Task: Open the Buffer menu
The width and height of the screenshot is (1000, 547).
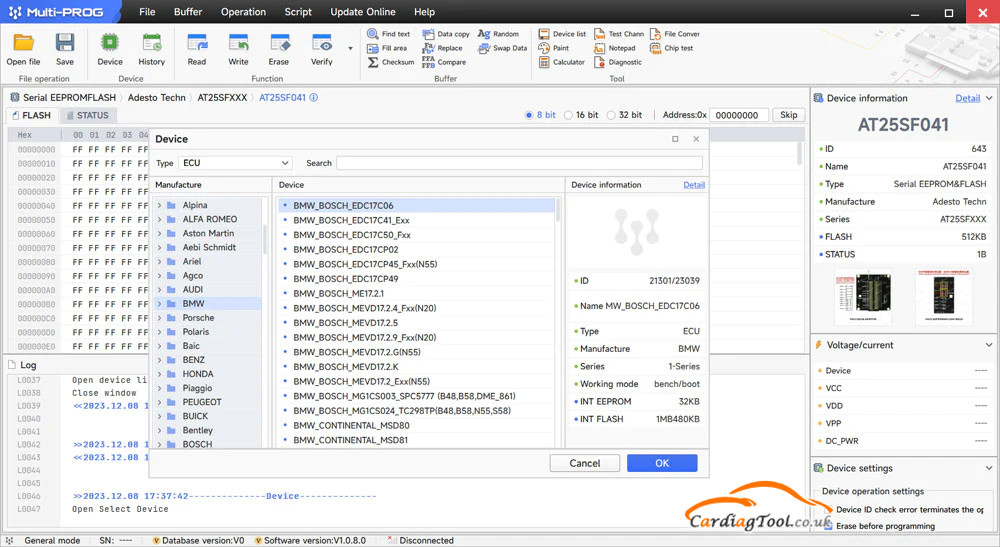Action: [188, 11]
